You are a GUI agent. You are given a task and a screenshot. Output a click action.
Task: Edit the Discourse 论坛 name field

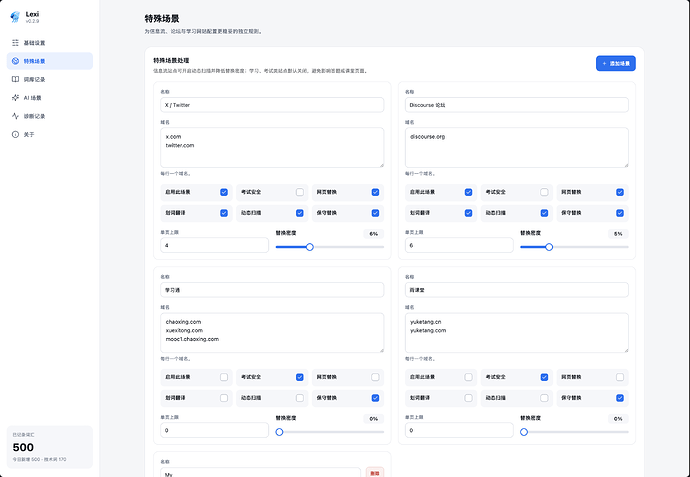pyautogui.click(x=517, y=105)
